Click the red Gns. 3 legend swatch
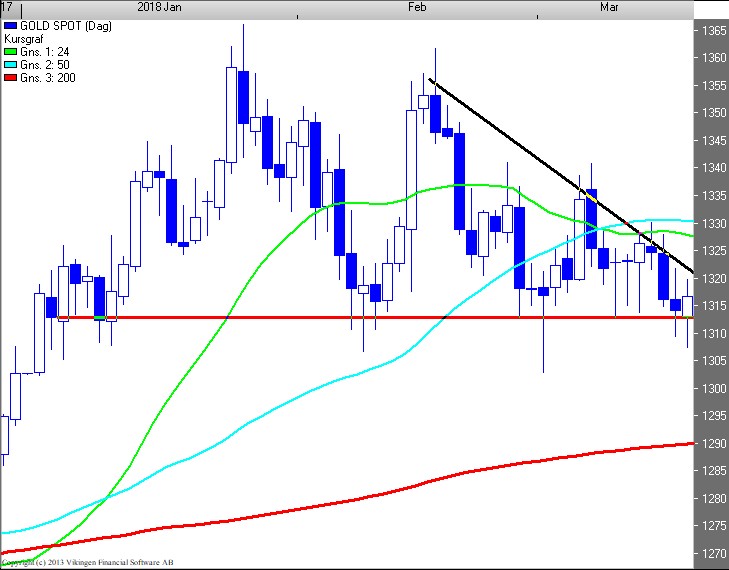Viewport: 729px width, 570px height. point(11,77)
